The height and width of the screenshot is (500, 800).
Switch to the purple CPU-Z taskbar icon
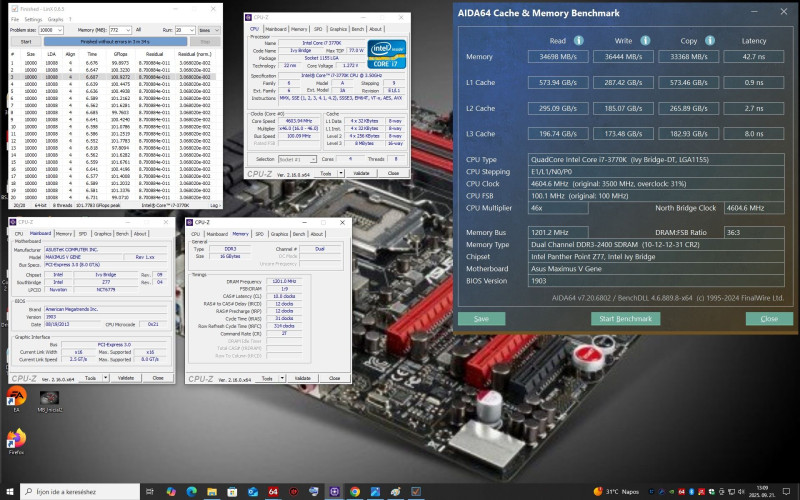click(334, 491)
